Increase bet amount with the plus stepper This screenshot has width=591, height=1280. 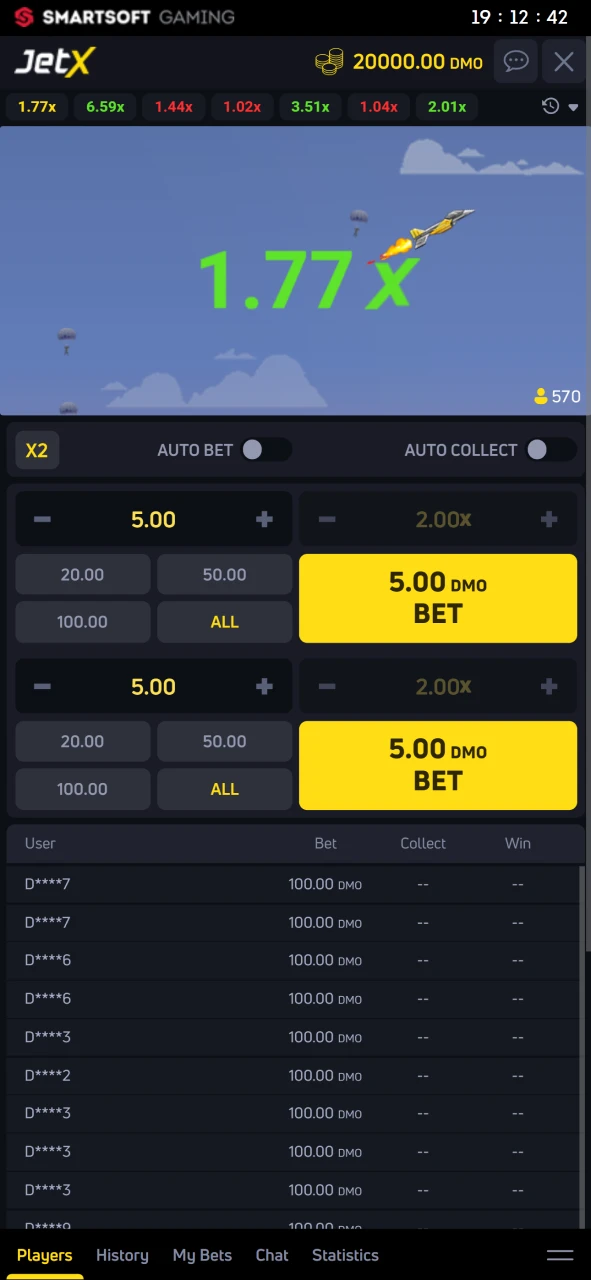click(264, 519)
